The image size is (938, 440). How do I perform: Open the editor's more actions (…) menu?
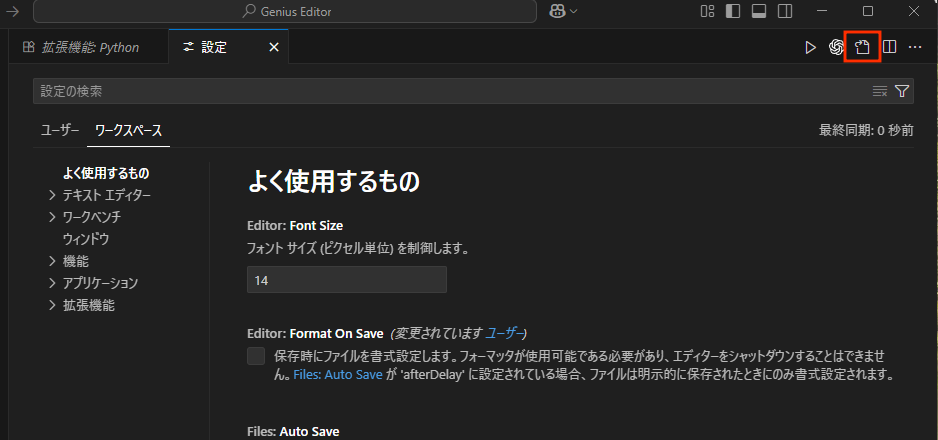(914, 47)
